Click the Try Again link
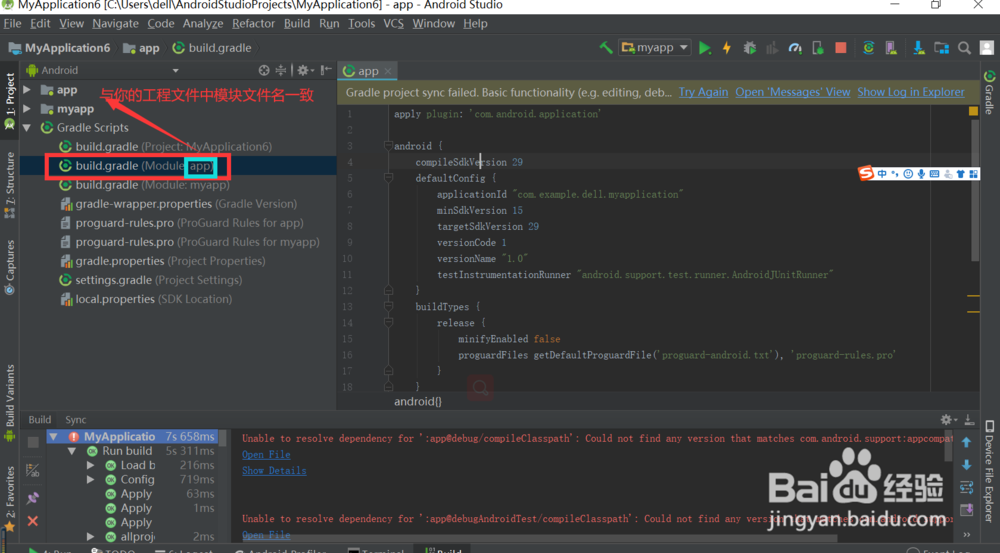Viewport: 1000px width, 553px height. 703,92
